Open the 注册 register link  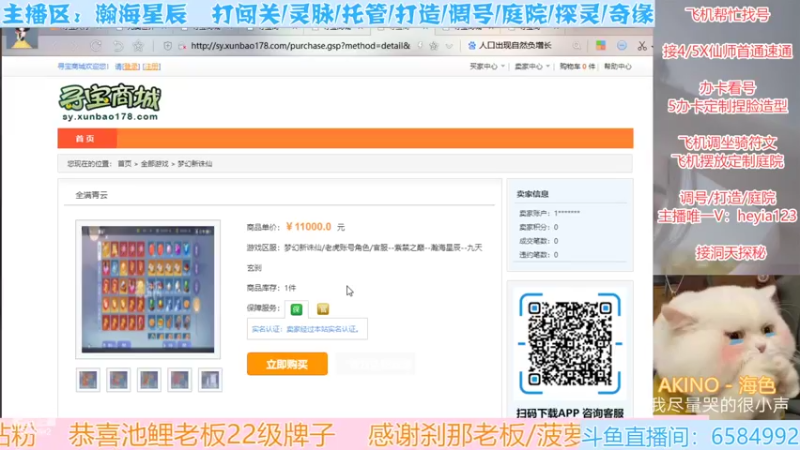click(x=152, y=66)
